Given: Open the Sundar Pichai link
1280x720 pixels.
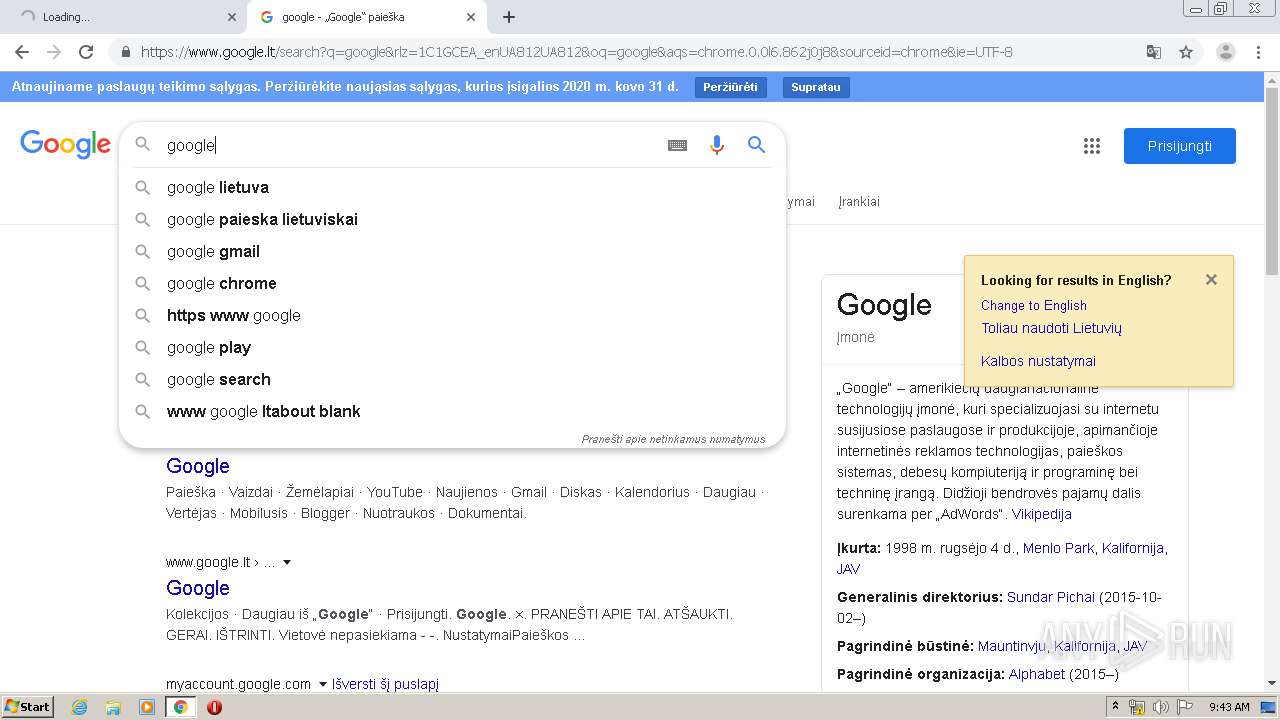Looking at the screenshot, I should (1051, 597).
